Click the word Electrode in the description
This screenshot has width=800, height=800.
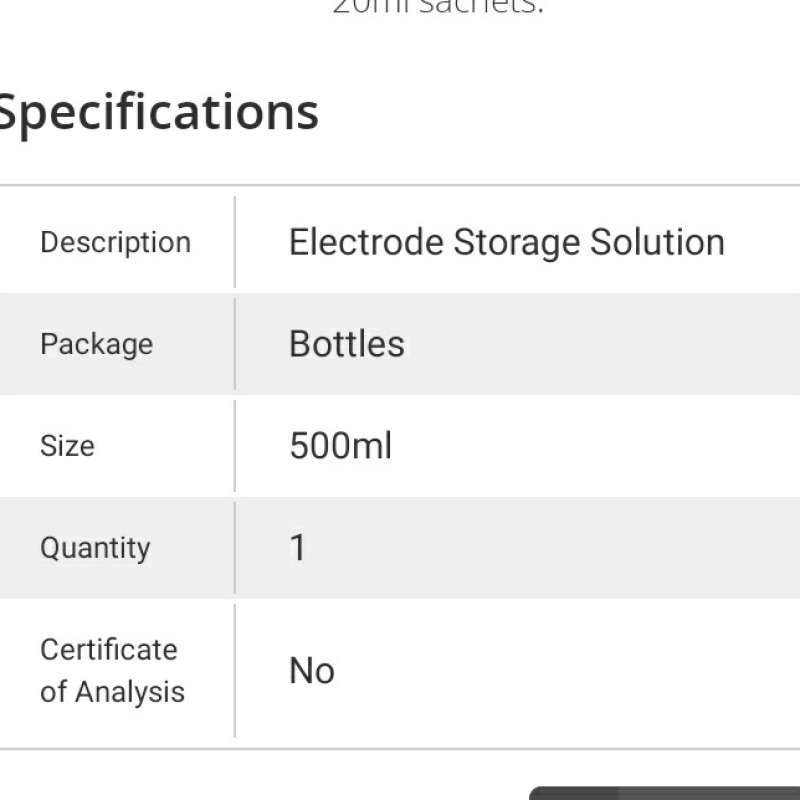(366, 243)
